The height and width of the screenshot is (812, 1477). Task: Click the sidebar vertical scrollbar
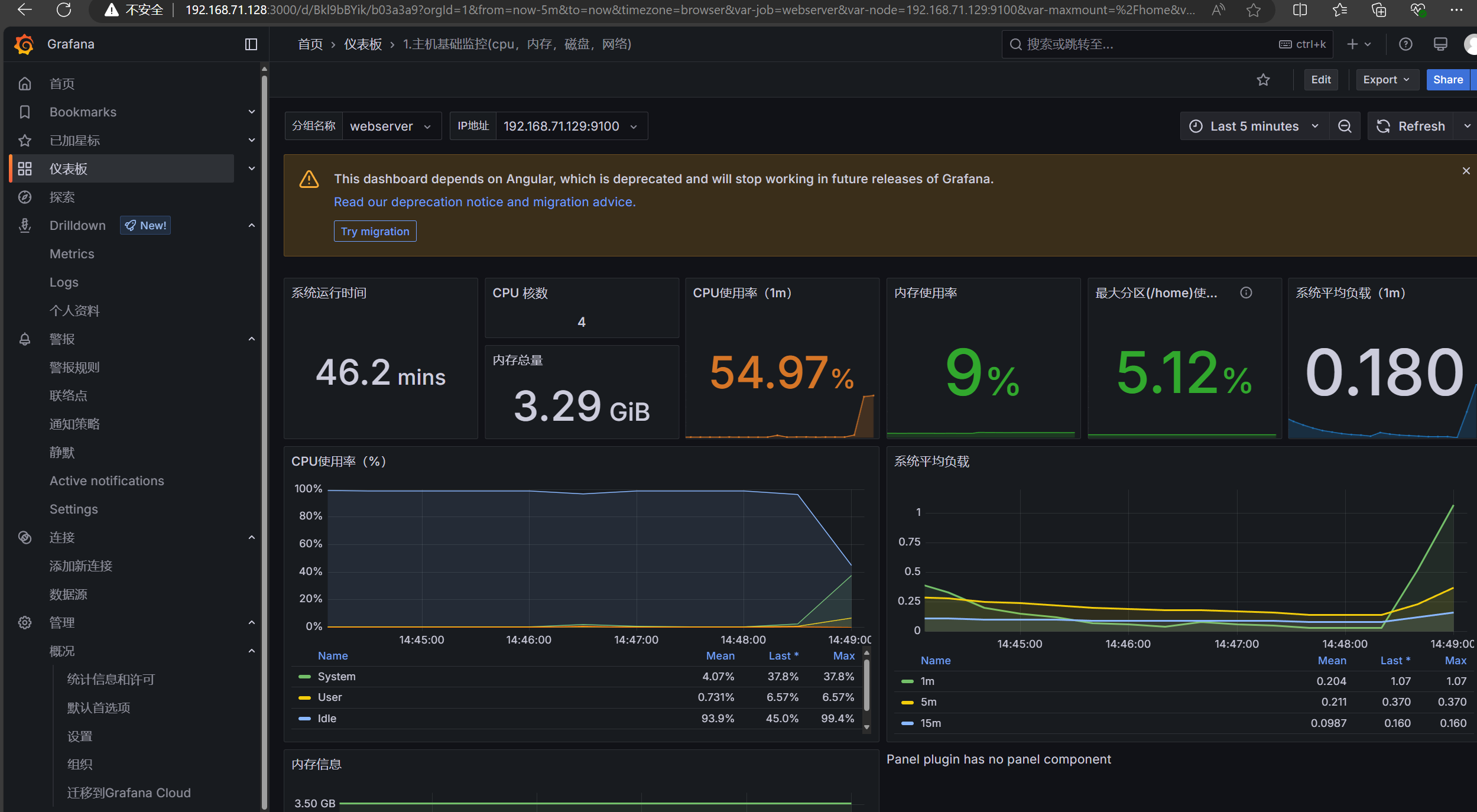[264, 437]
